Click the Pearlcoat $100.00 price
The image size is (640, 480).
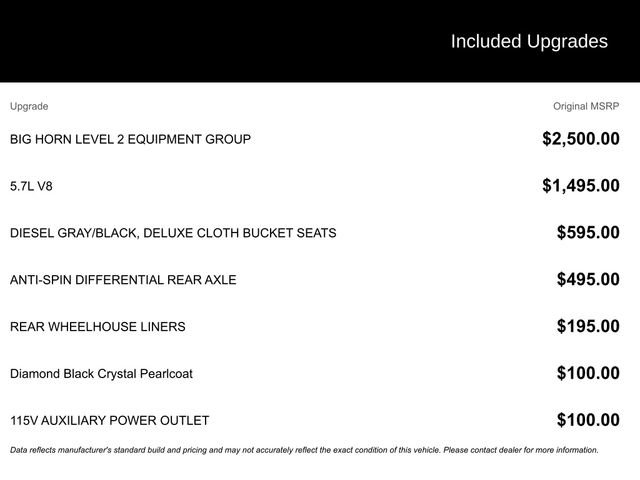click(x=588, y=373)
